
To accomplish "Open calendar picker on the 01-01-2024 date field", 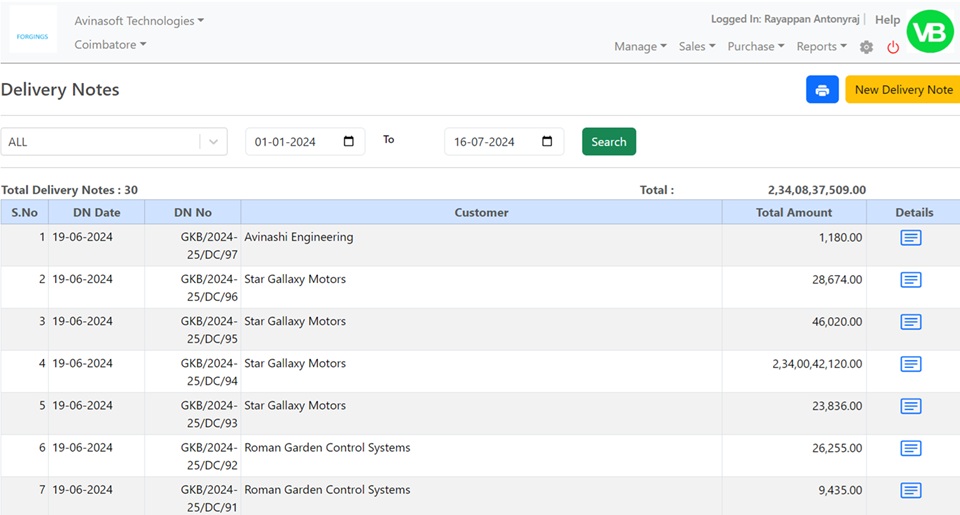I will tap(348, 142).
